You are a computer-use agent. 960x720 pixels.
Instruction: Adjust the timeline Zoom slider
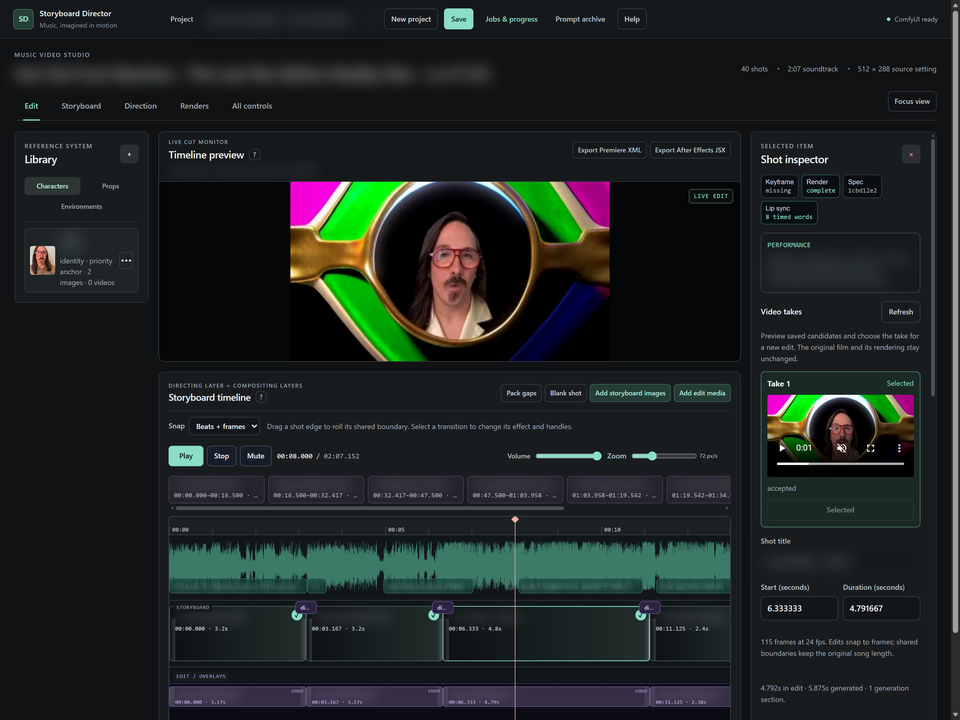pyautogui.click(x=664, y=456)
